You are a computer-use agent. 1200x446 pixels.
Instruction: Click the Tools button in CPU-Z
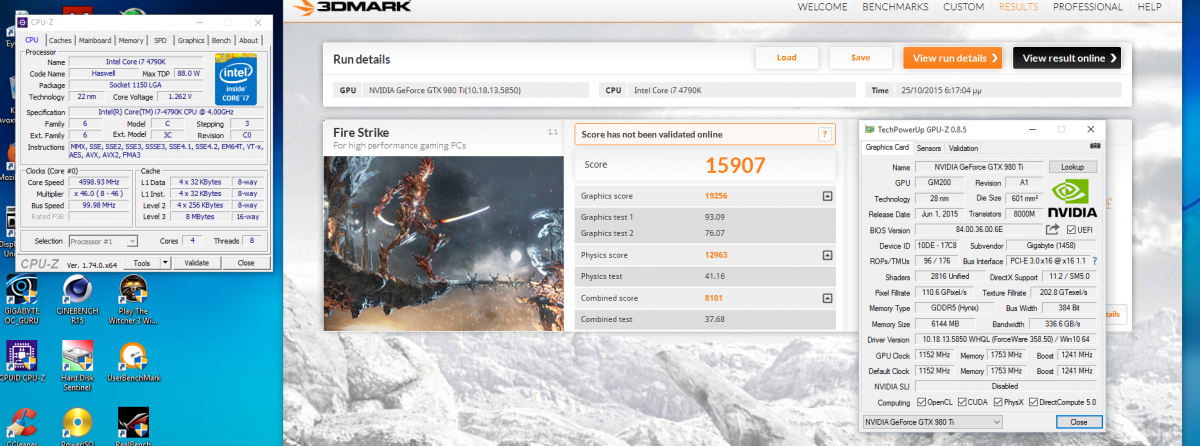pos(142,263)
